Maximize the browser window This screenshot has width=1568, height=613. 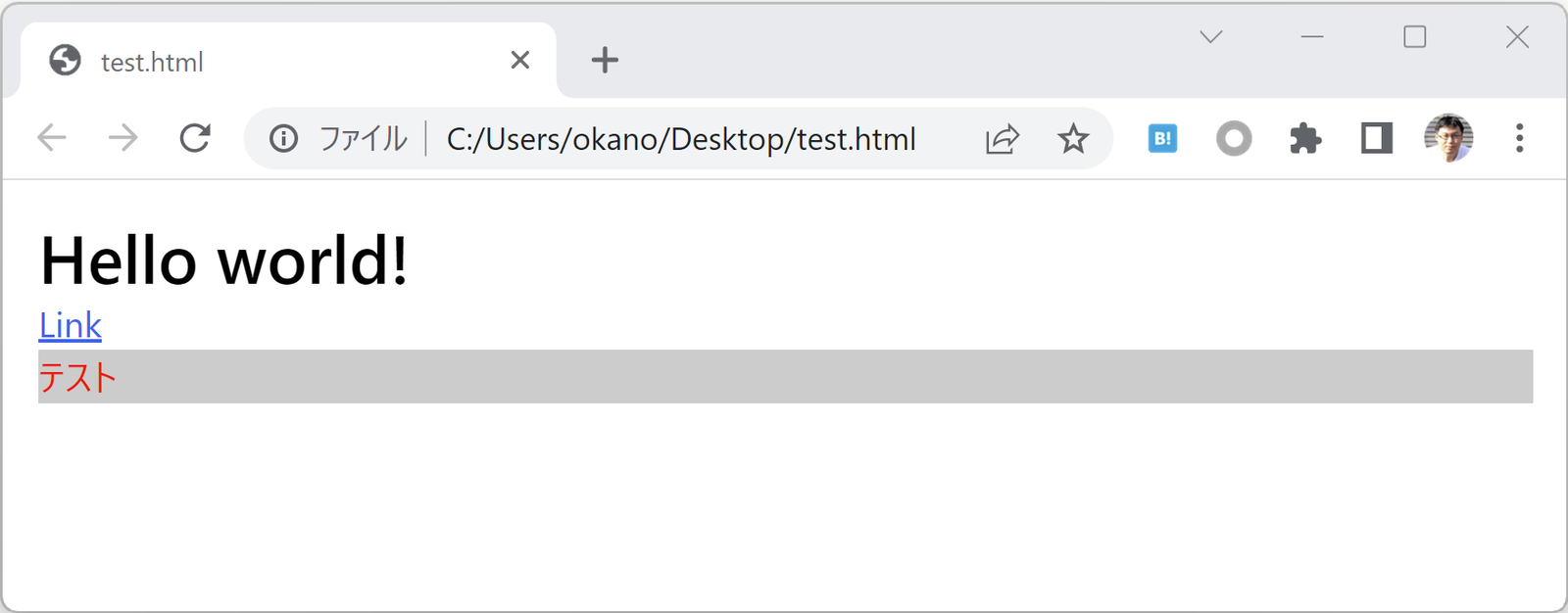[x=1414, y=37]
